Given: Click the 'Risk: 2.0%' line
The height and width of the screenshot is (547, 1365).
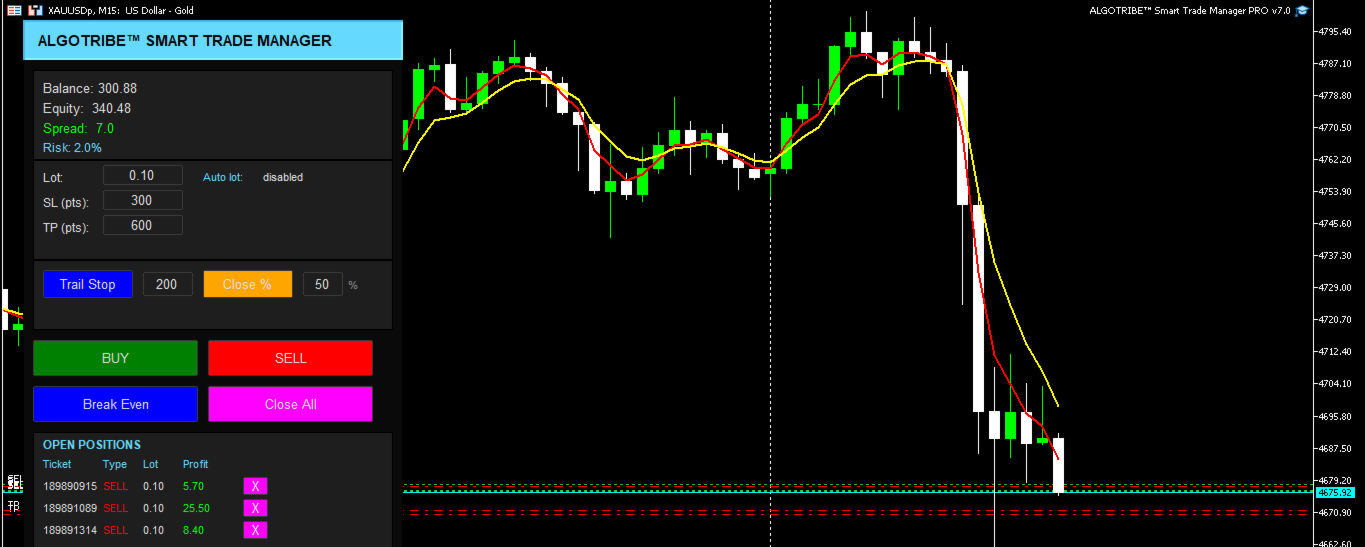Looking at the screenshot, I should click(x=72, y=147).
